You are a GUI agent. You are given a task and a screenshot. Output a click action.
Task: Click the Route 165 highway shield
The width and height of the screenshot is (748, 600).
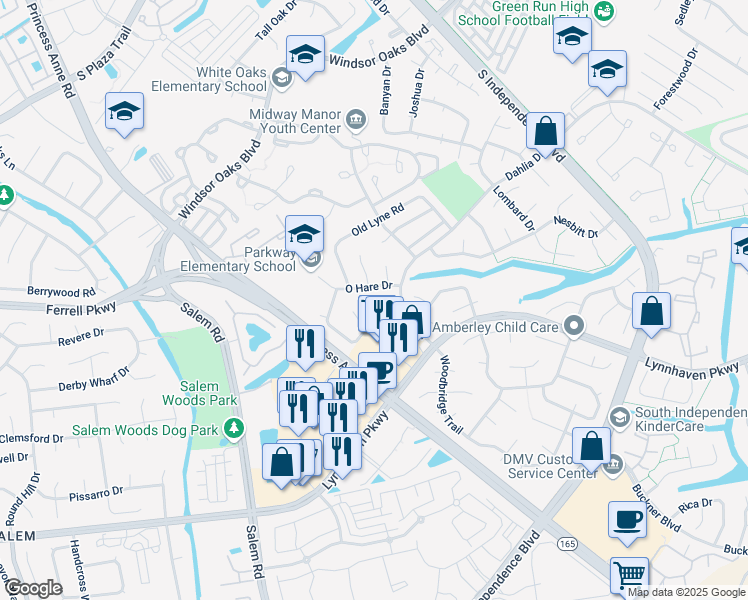[x=567, y=544]
